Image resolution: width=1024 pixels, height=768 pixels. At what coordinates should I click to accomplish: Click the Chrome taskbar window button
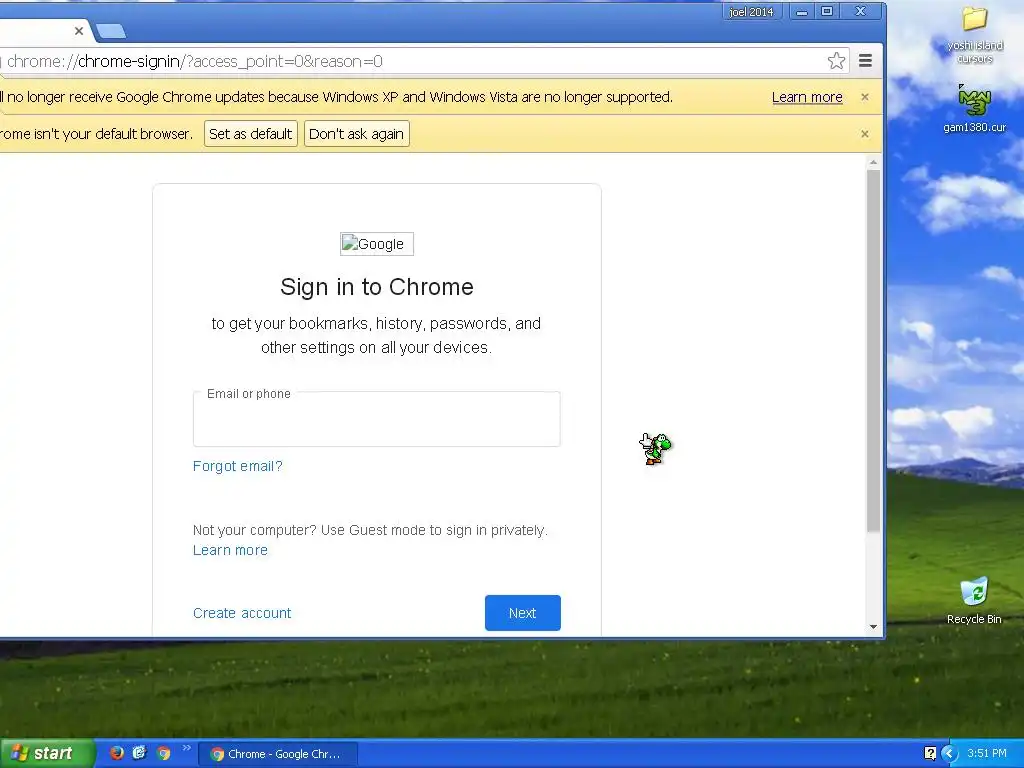[x=278, y=754]
